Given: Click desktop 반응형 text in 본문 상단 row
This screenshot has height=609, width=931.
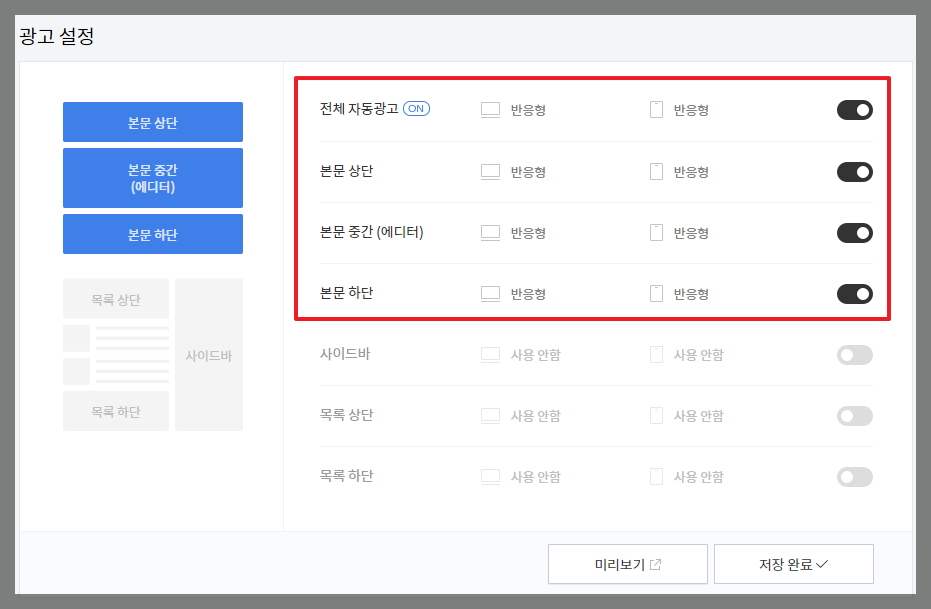Looking at the screenshot, I should [x=528, y=172].
